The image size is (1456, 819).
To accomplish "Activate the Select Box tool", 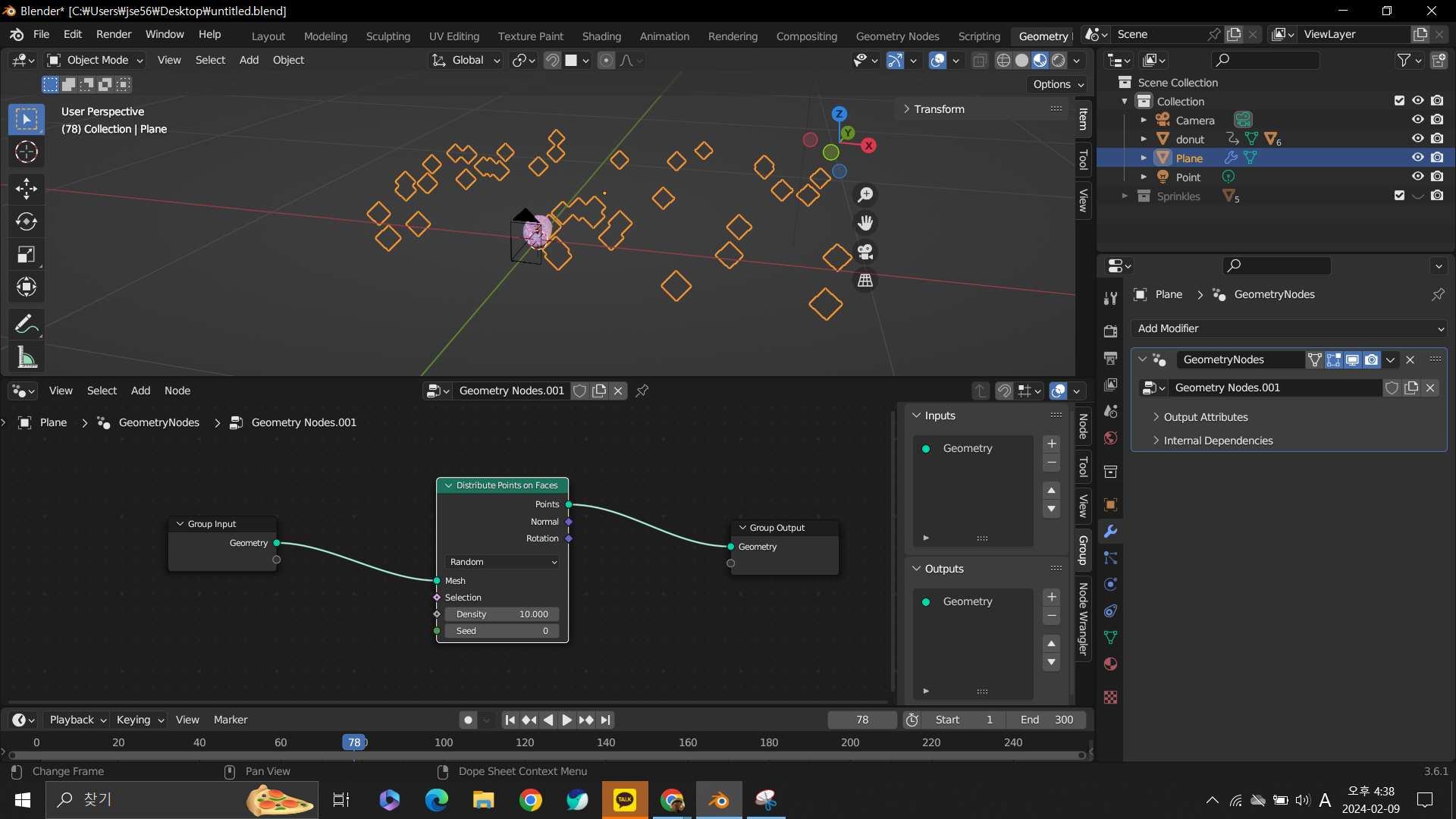I will [x=27, y=119].
